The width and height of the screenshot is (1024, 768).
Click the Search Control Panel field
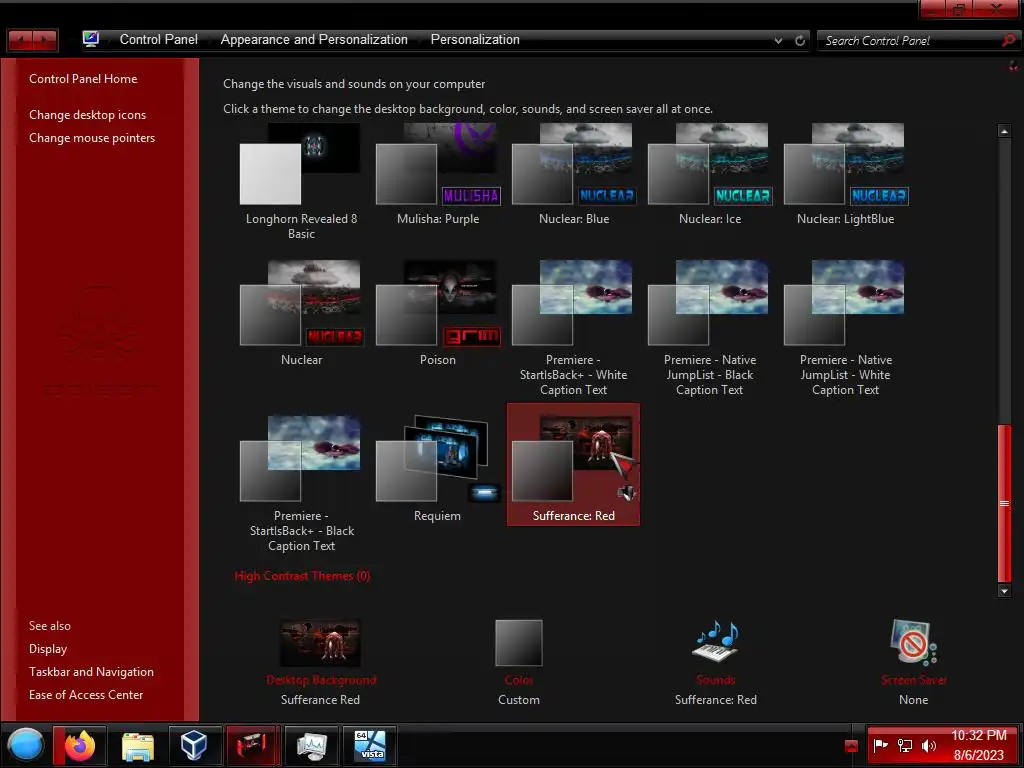click(x=908, y=40)
